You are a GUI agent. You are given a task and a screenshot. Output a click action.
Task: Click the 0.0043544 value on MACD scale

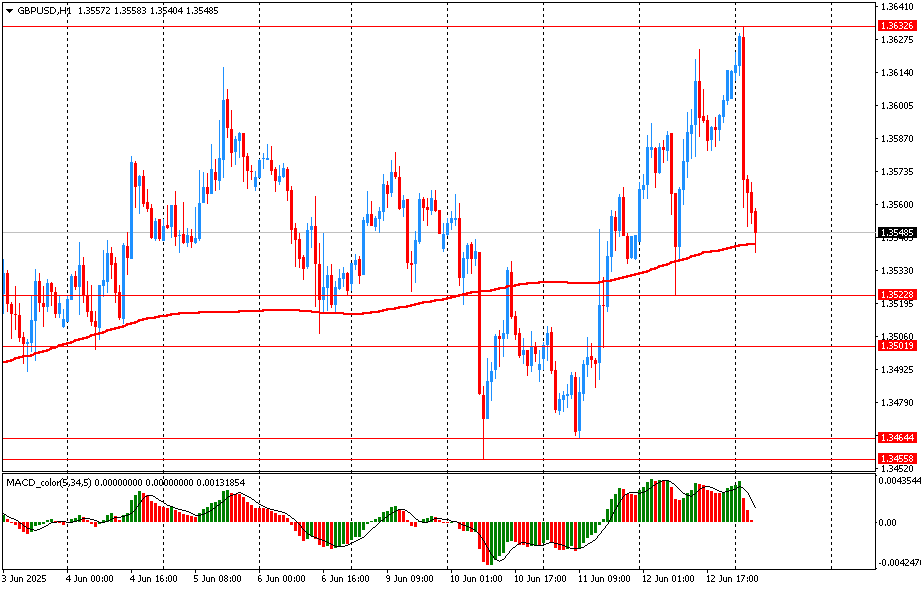click(x=898, y=481)
